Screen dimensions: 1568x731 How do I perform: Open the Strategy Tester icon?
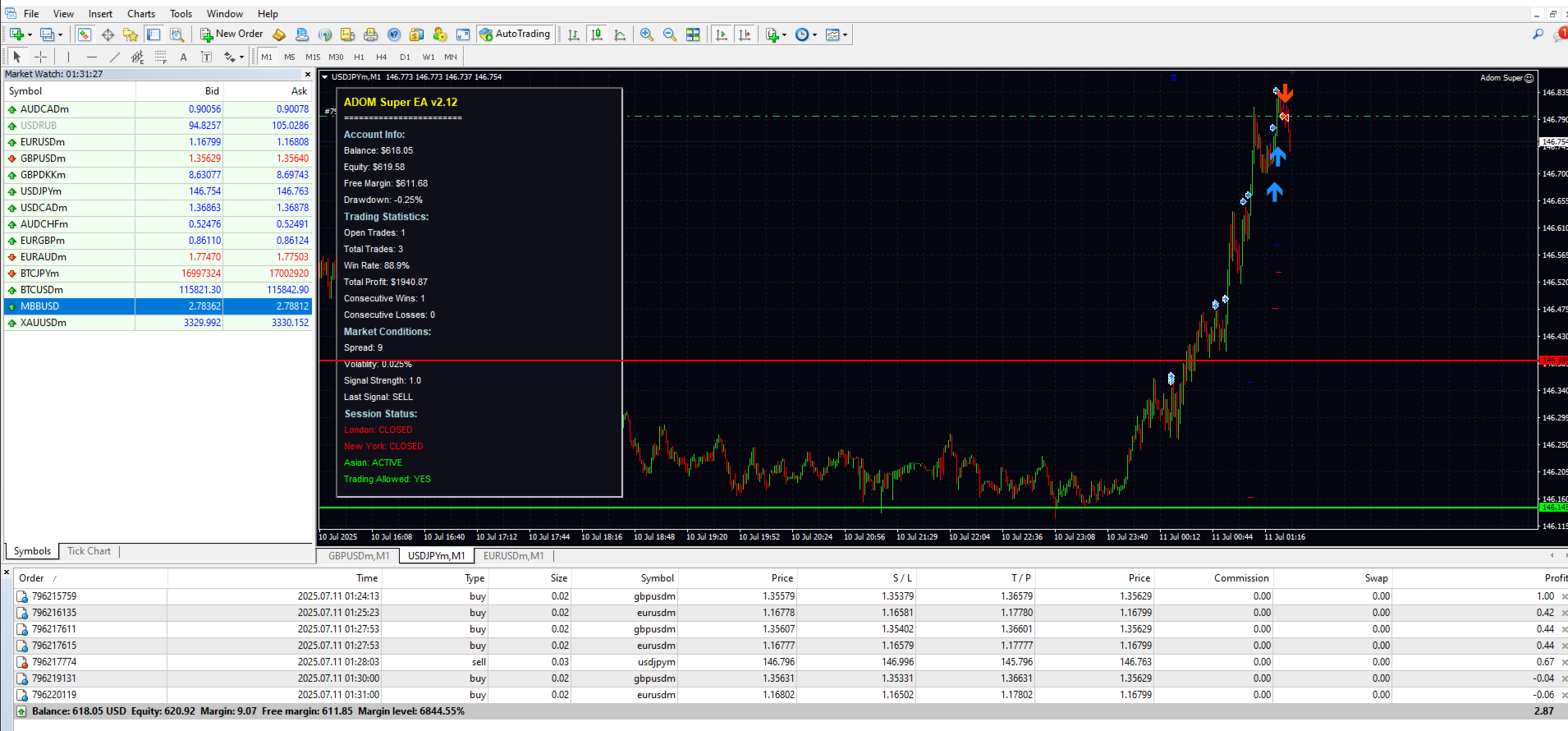point(177,34)
